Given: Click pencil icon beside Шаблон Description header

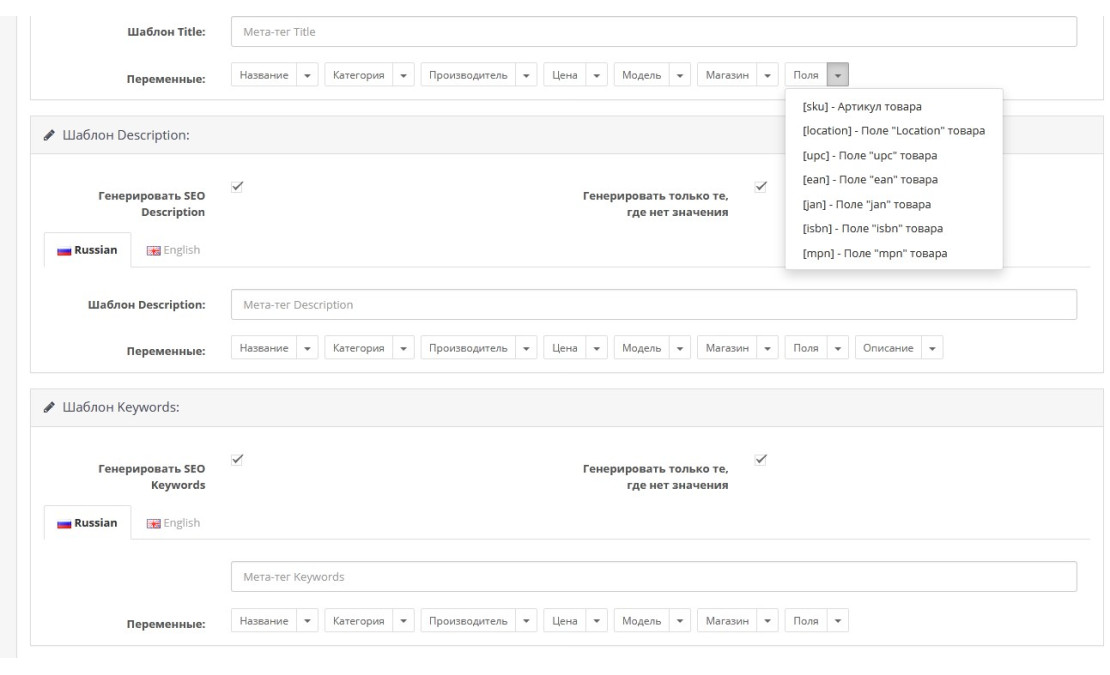Looking at the screenshot, I should 50,136.
